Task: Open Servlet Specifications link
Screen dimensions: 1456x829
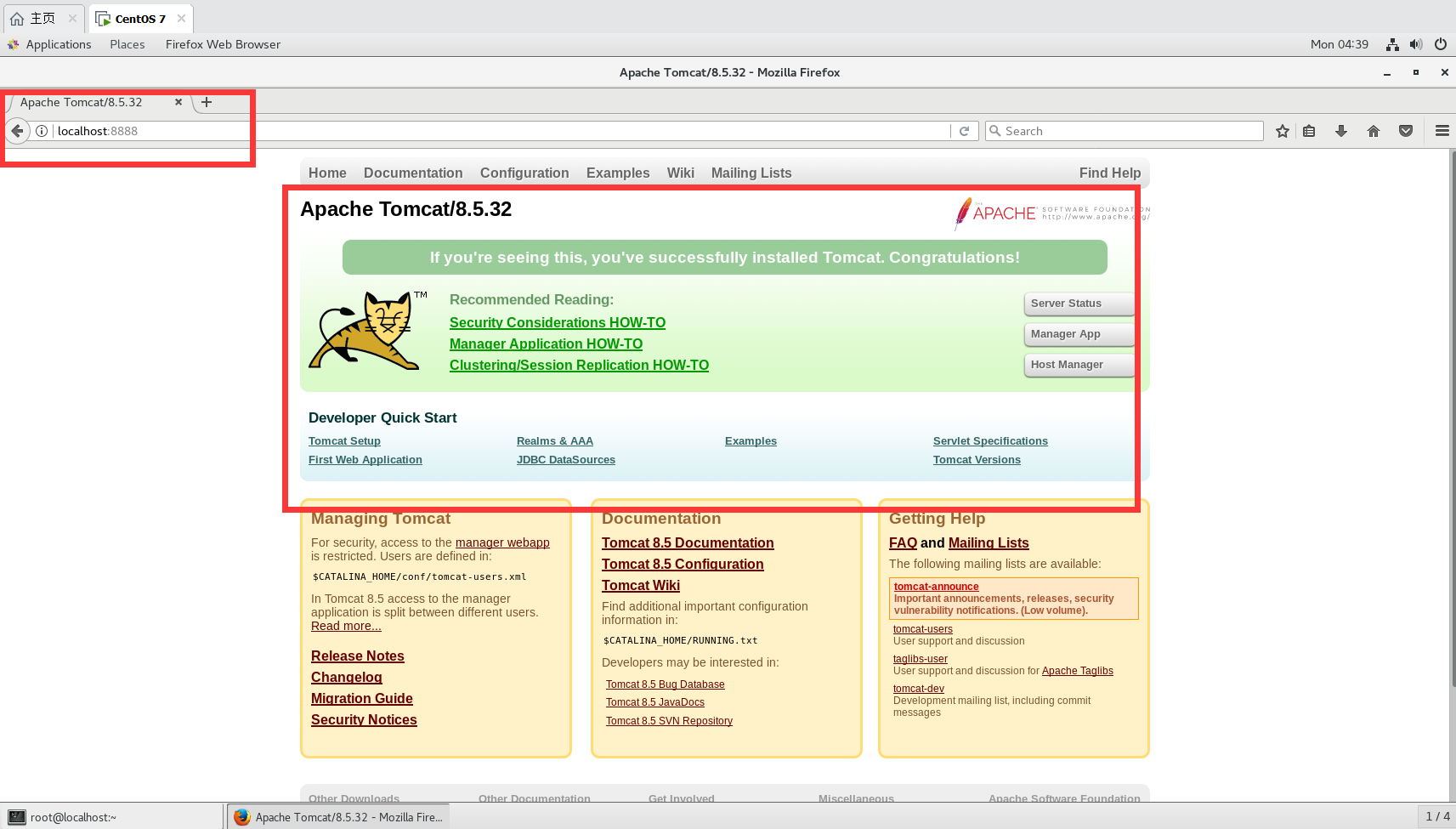Action: (x=990, y=440)
